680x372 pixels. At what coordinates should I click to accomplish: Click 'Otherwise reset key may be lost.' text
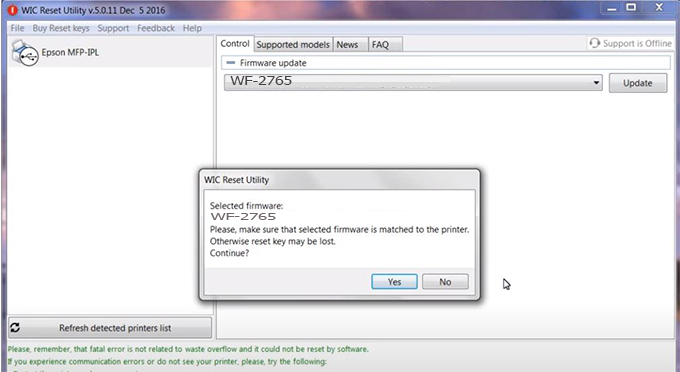point(273,241)
